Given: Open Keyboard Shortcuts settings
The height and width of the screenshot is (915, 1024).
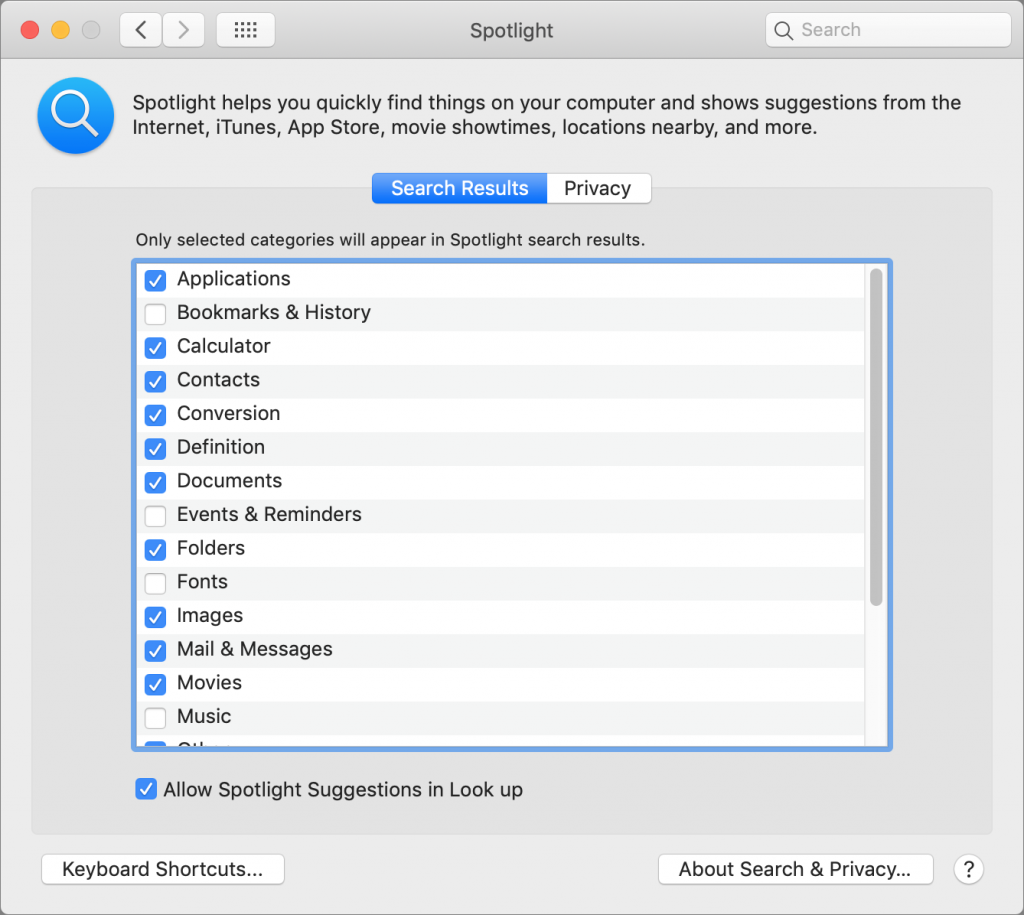Looking at the screenshot, I should point(163,869).
